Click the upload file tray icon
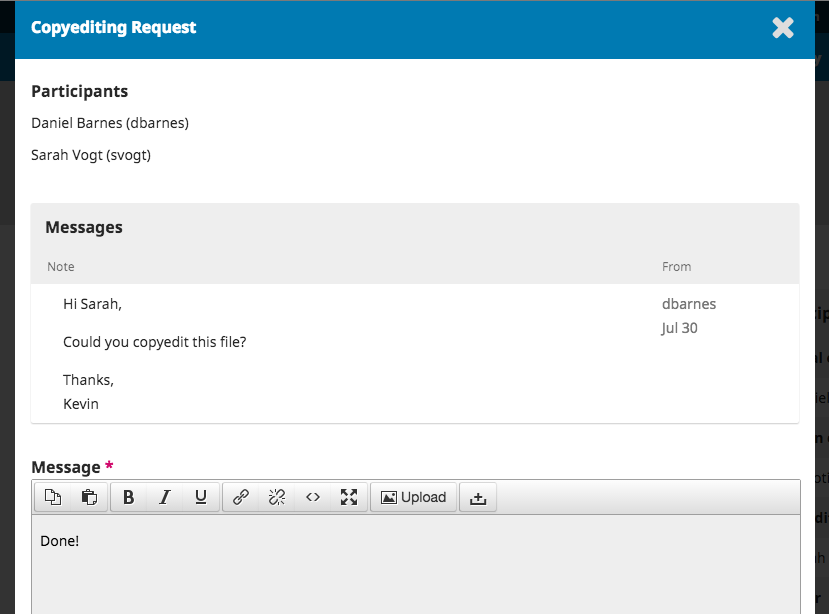The image size is (829, 614). point(478,497)
